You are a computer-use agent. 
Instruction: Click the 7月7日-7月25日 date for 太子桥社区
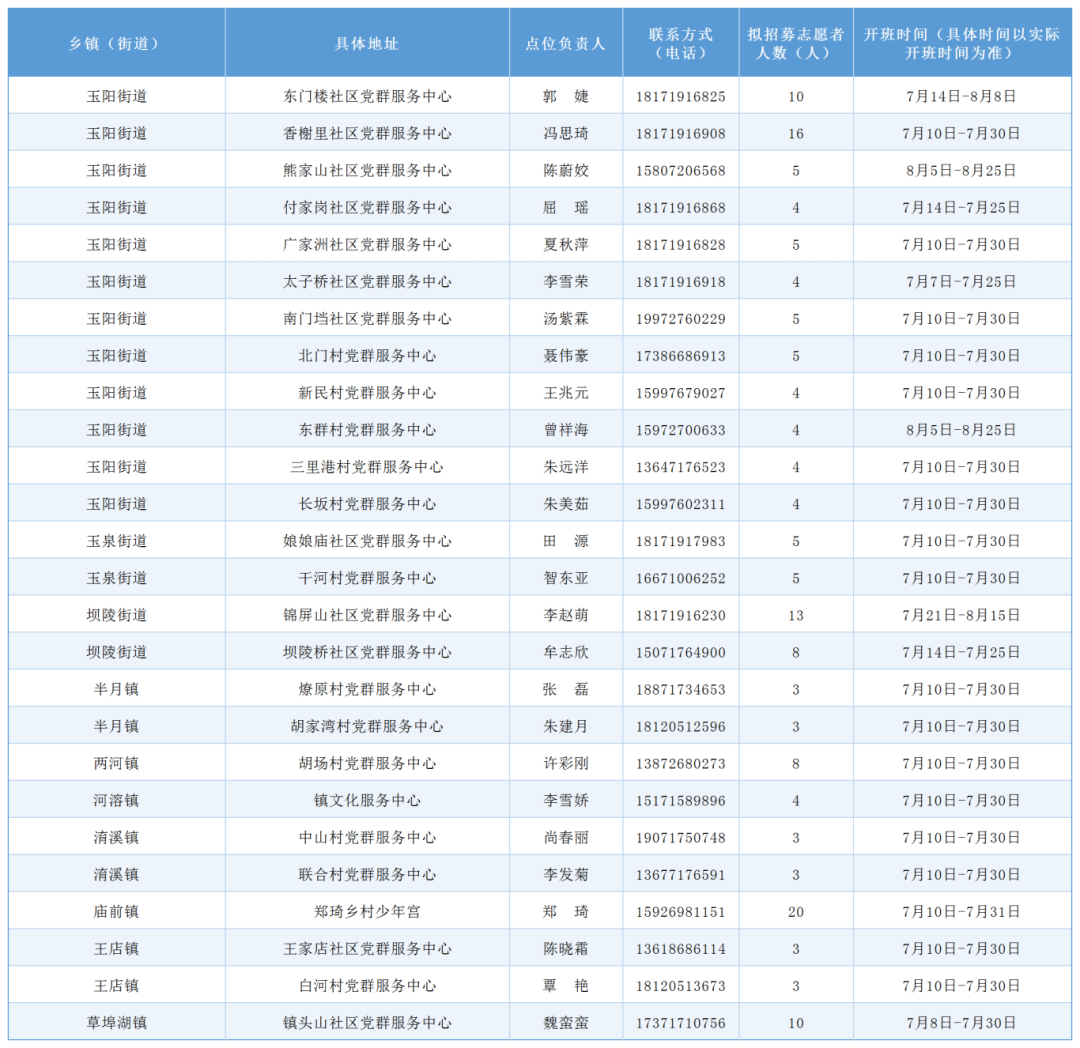[962, 280]
